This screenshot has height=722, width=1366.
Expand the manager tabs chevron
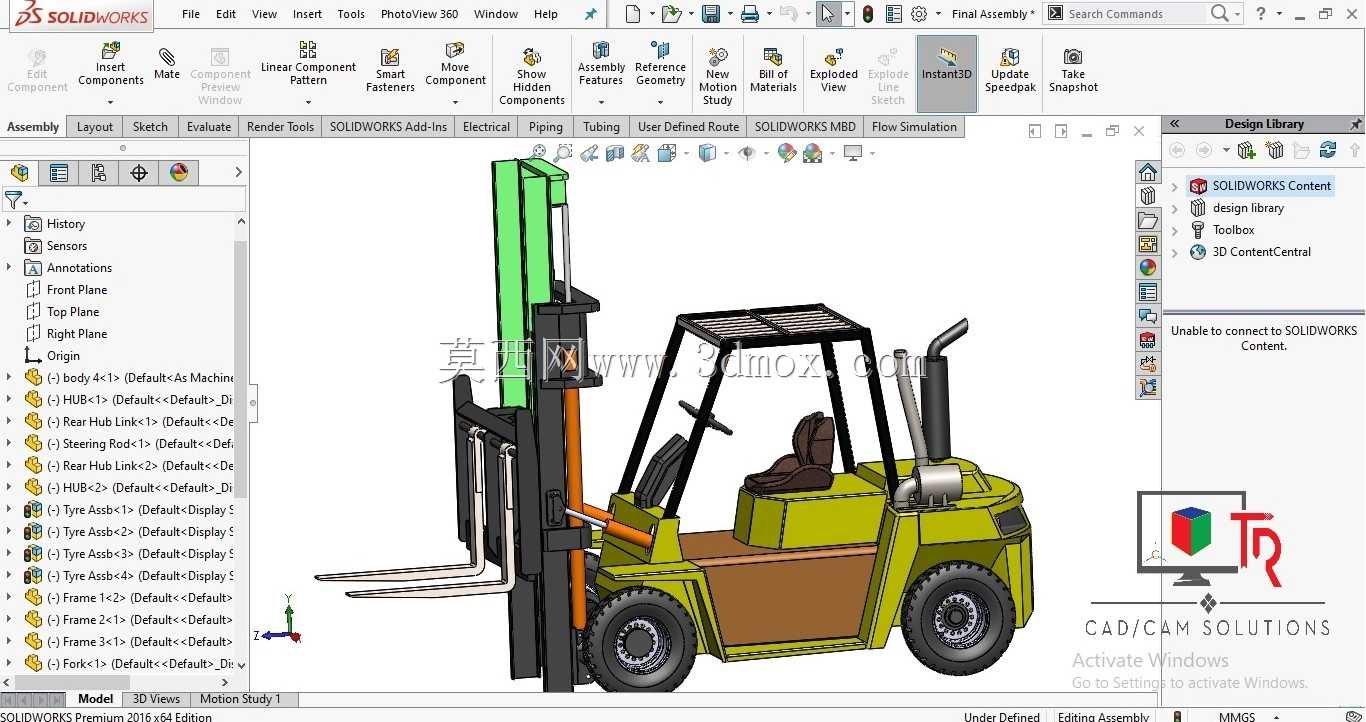tap(238, 173)
